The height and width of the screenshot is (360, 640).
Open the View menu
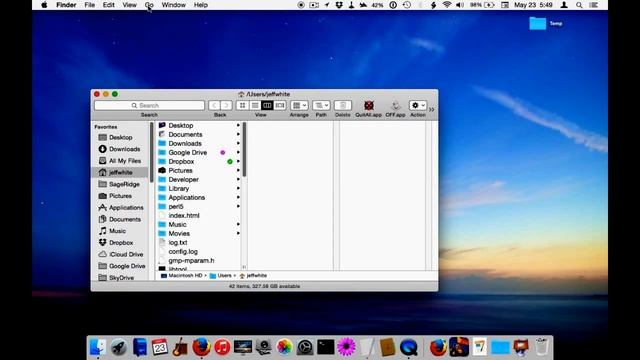pos(129,5)
